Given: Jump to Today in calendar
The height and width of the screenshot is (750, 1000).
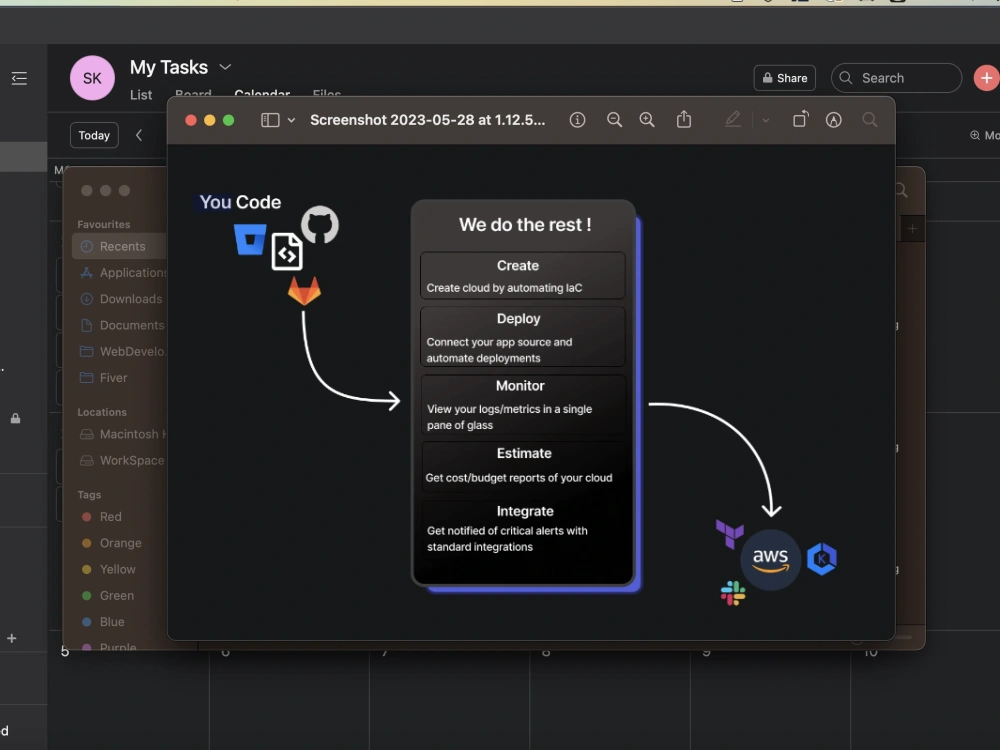Looking at the screenshot, I should [x=94, y=135].
